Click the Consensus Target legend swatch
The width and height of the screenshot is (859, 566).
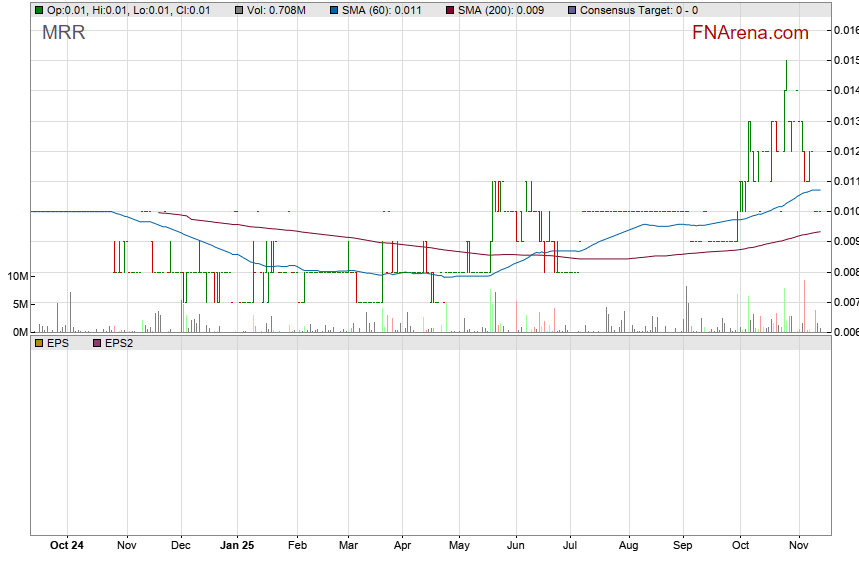571,10
